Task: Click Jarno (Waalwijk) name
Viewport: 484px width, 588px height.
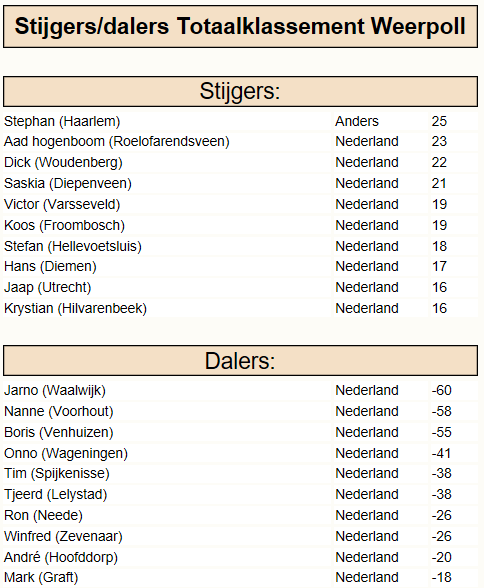Action: click(x=55, y=391)
